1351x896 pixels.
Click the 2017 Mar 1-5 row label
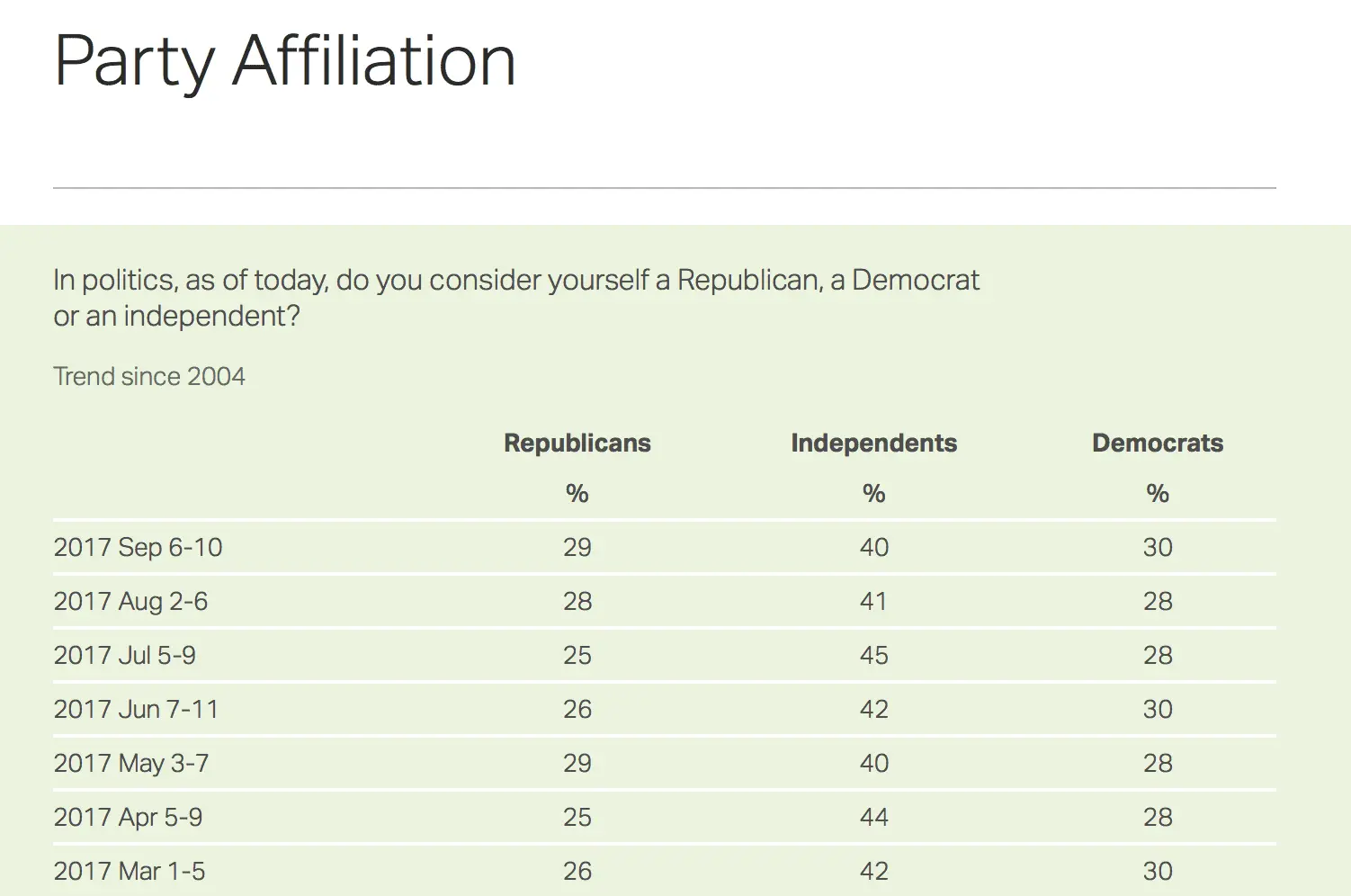pos(130,871)
